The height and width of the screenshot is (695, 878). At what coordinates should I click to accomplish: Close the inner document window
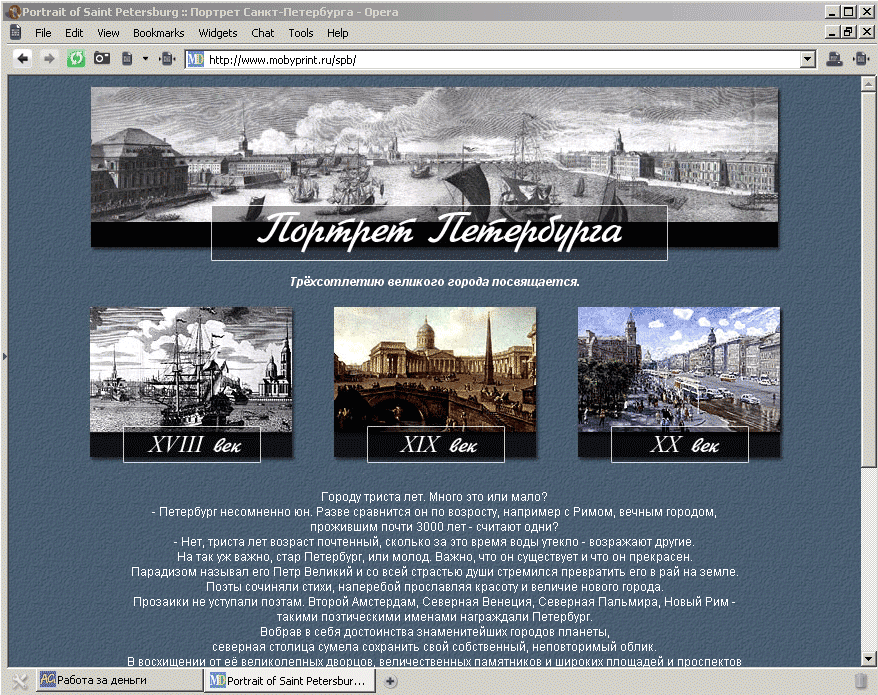coord(866,32)
